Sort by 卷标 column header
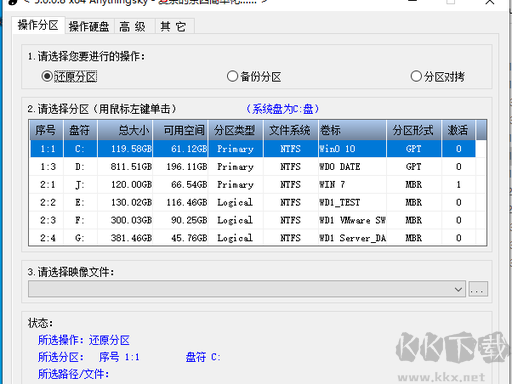The height and width of the screenshot is (384, 512). 353,130
